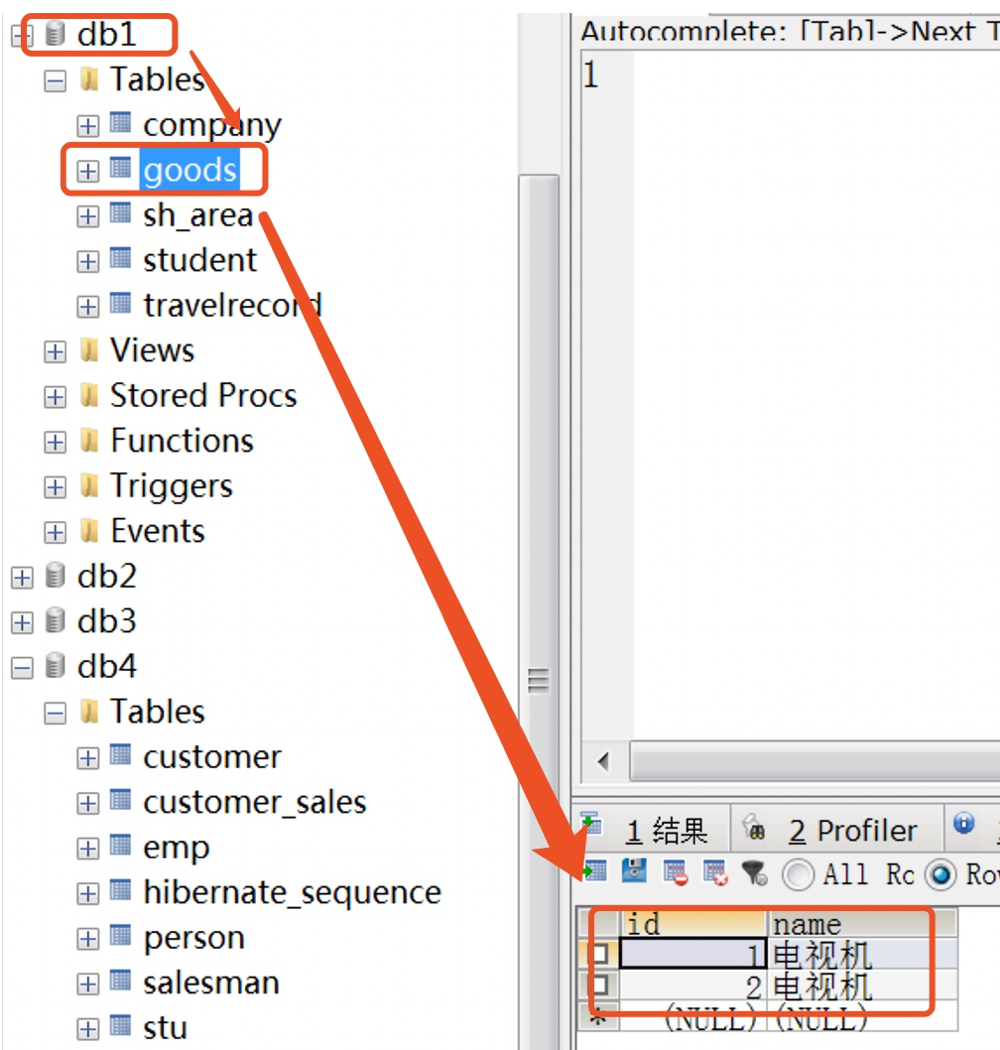Click the Stored Procs folder icon

click(89, 395)
